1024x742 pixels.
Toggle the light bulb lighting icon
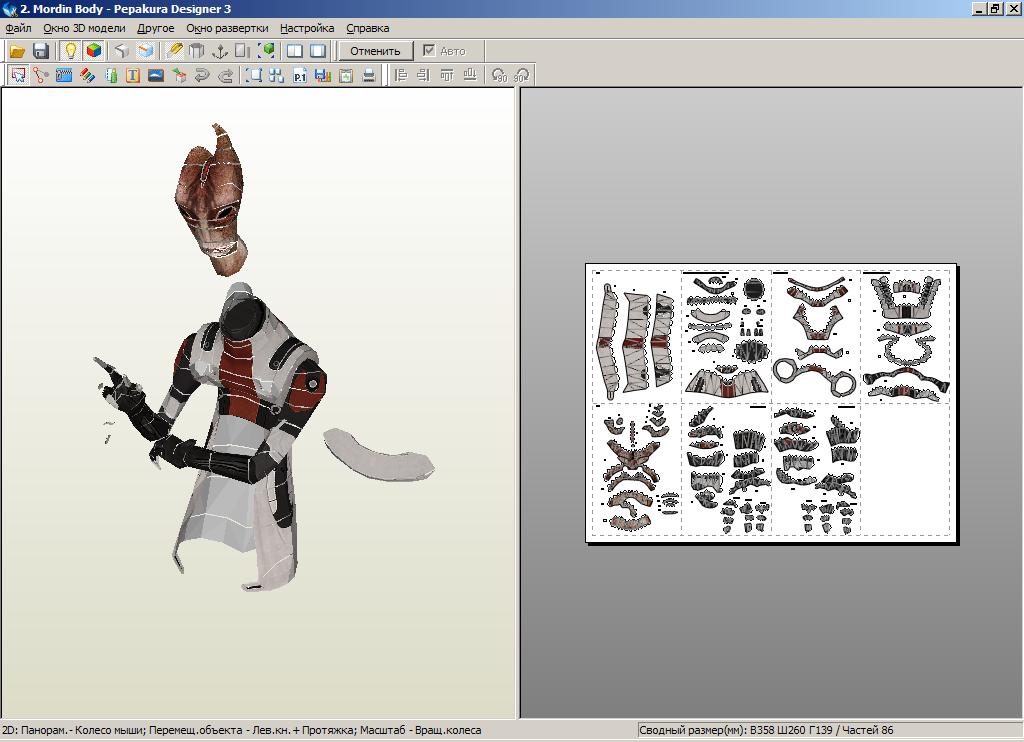[x=70, y=51]
